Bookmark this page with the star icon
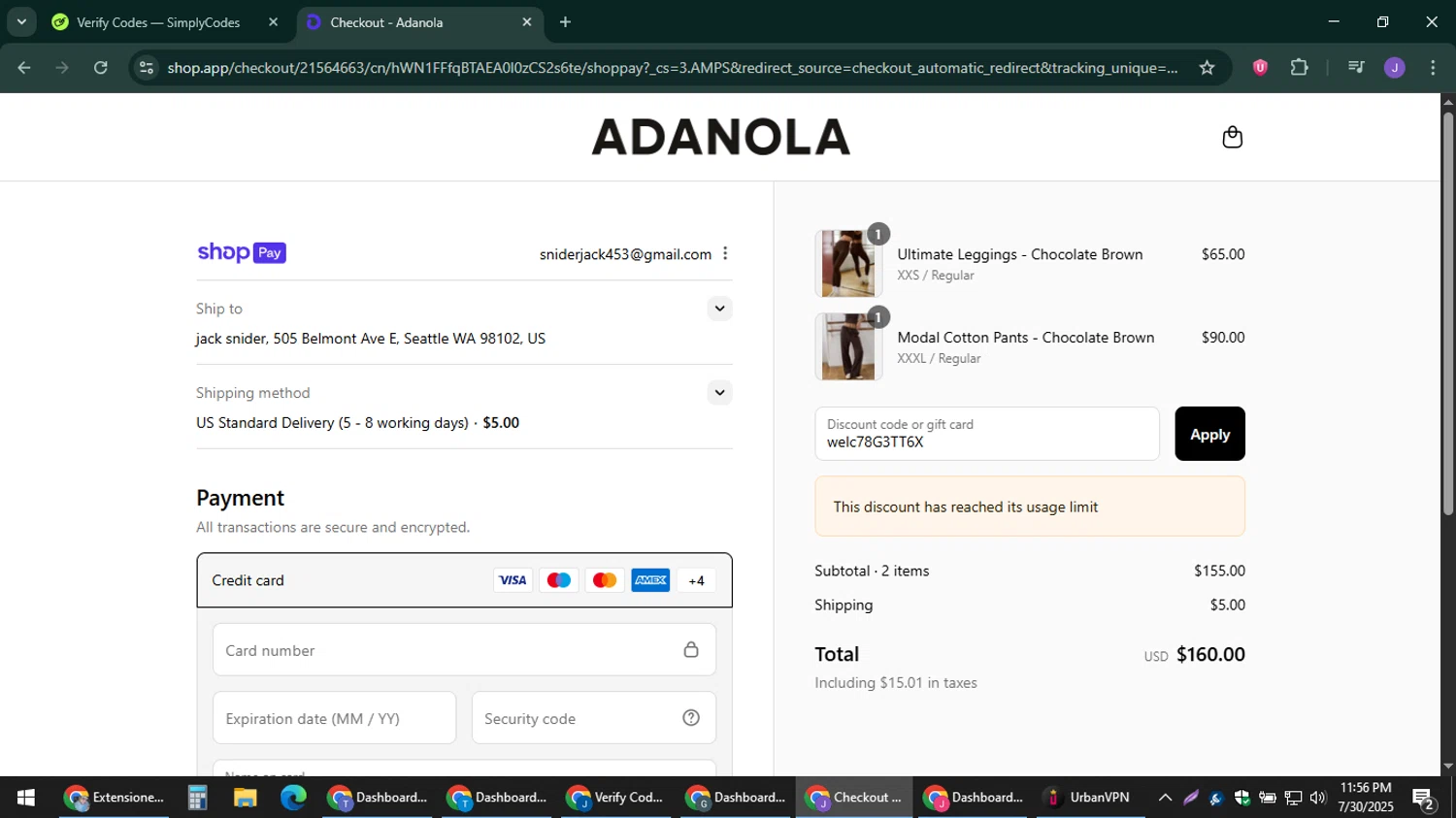 click(x=1207, y=67)
